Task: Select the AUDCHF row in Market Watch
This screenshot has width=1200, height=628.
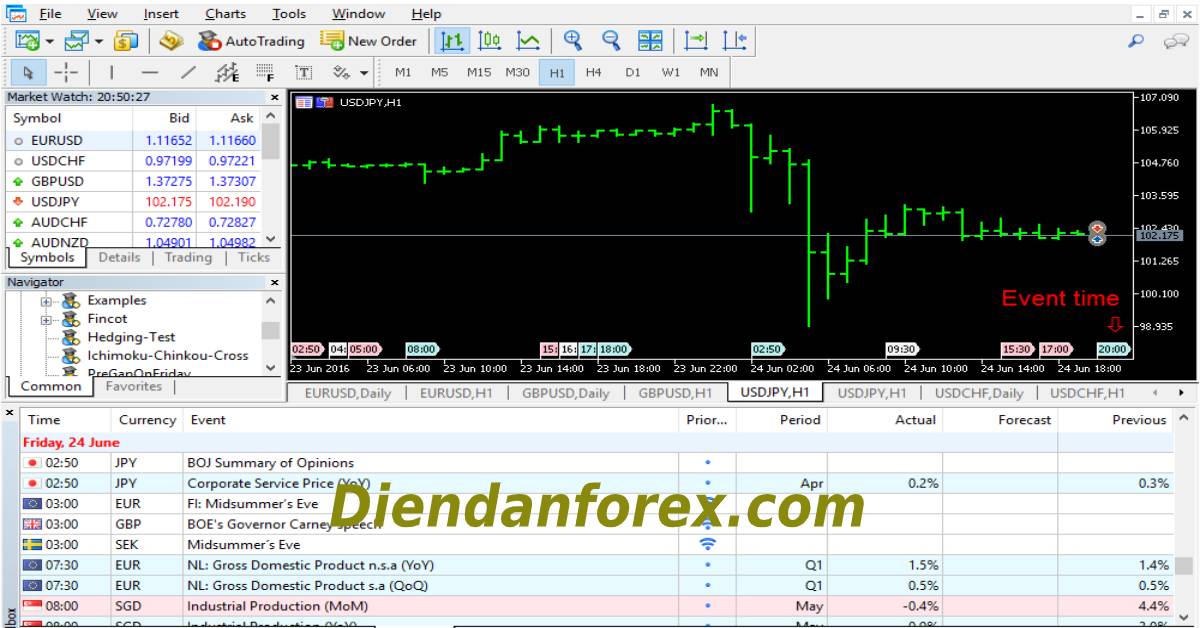Action: (x=134, y=221)
